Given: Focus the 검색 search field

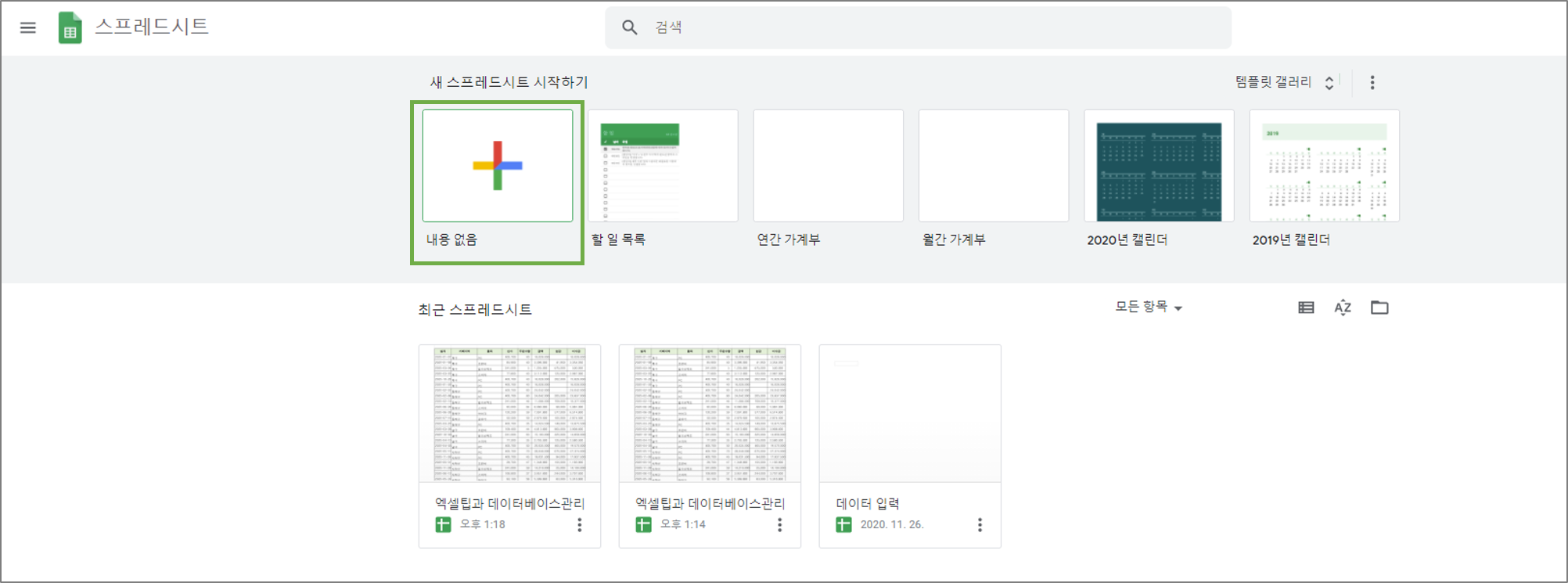Looking at the screenshot, I should point(918,27).
